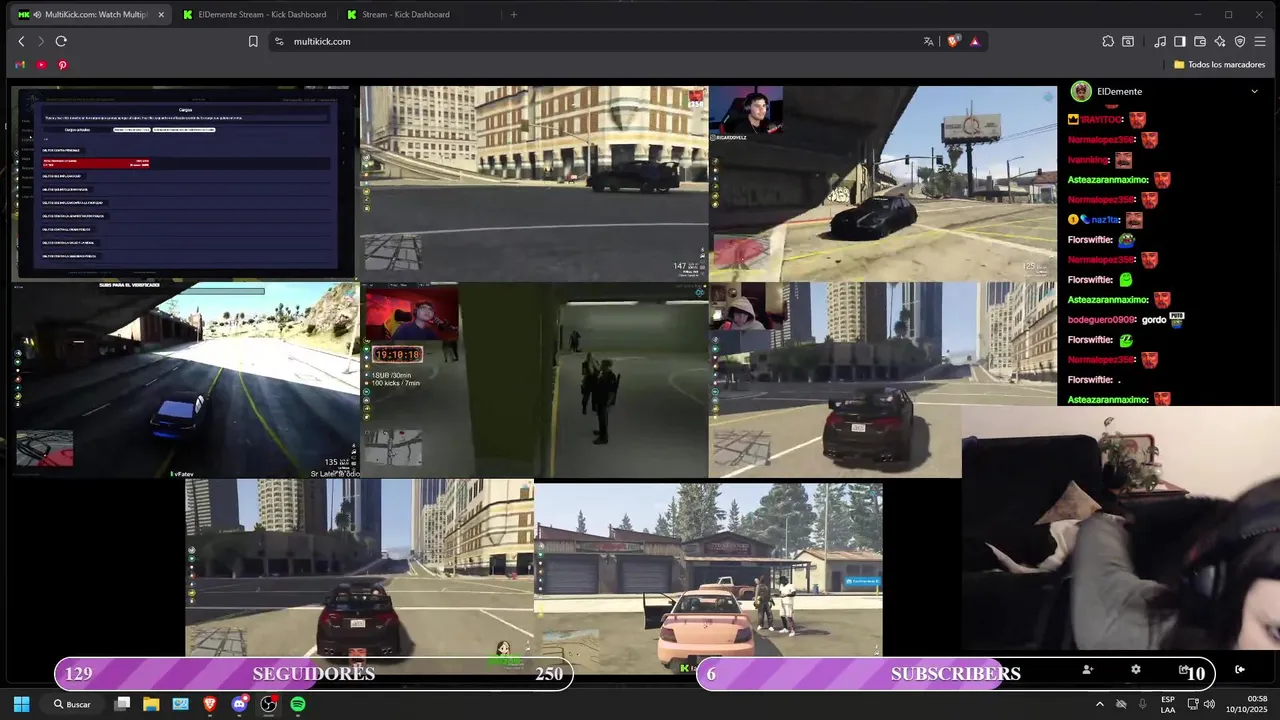
Task: Click the add streamer person-plus icon
Action: click(x=1088, y=670)
